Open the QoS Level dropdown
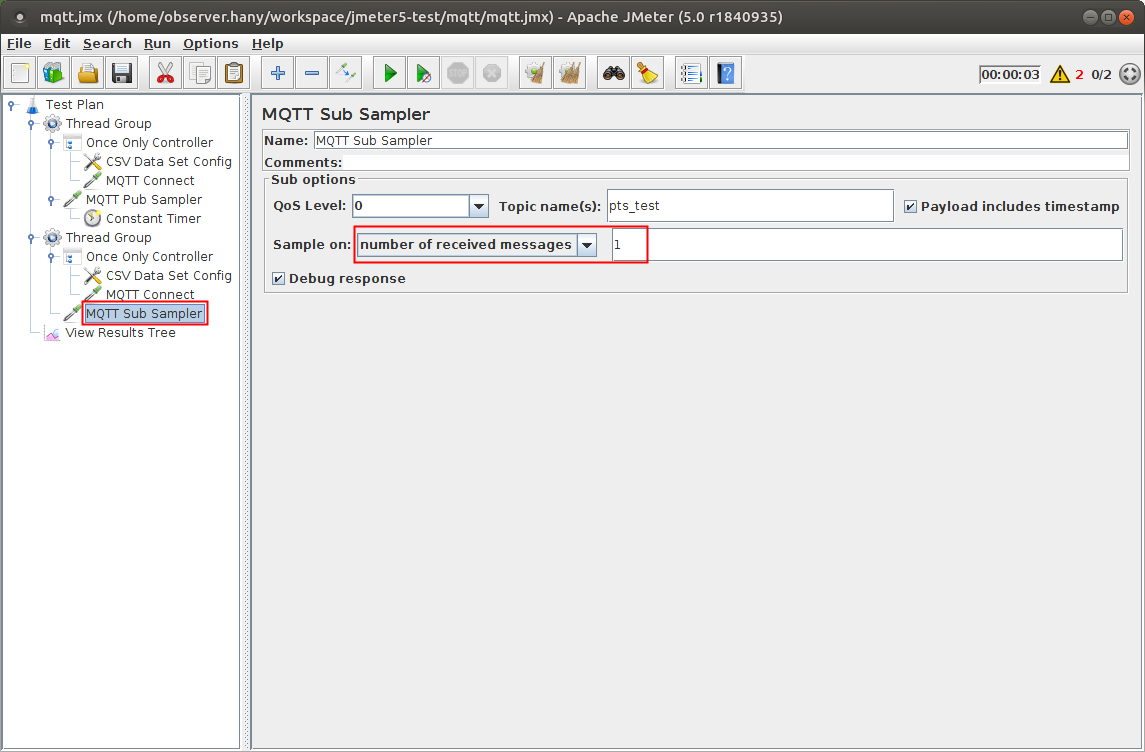 tap(478, 206)
